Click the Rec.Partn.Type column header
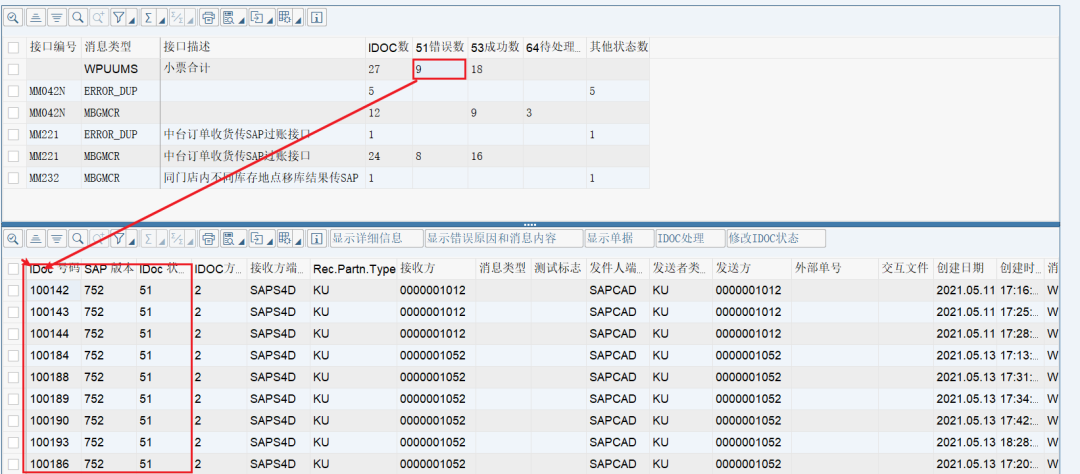 click(x=353, y=269)
